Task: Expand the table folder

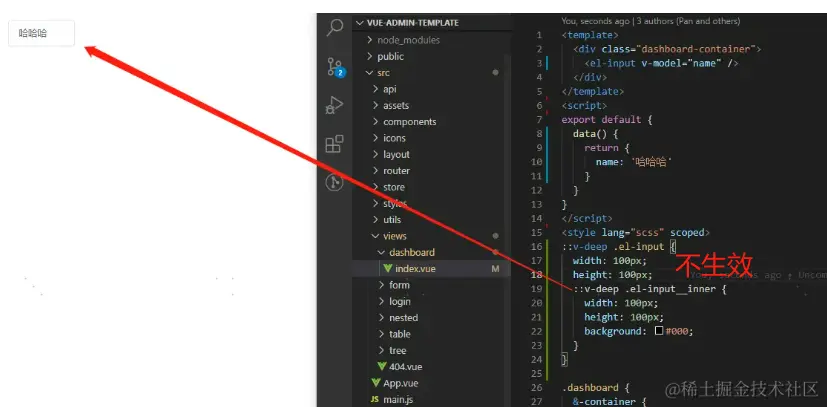Action: [x=382, y=334]
